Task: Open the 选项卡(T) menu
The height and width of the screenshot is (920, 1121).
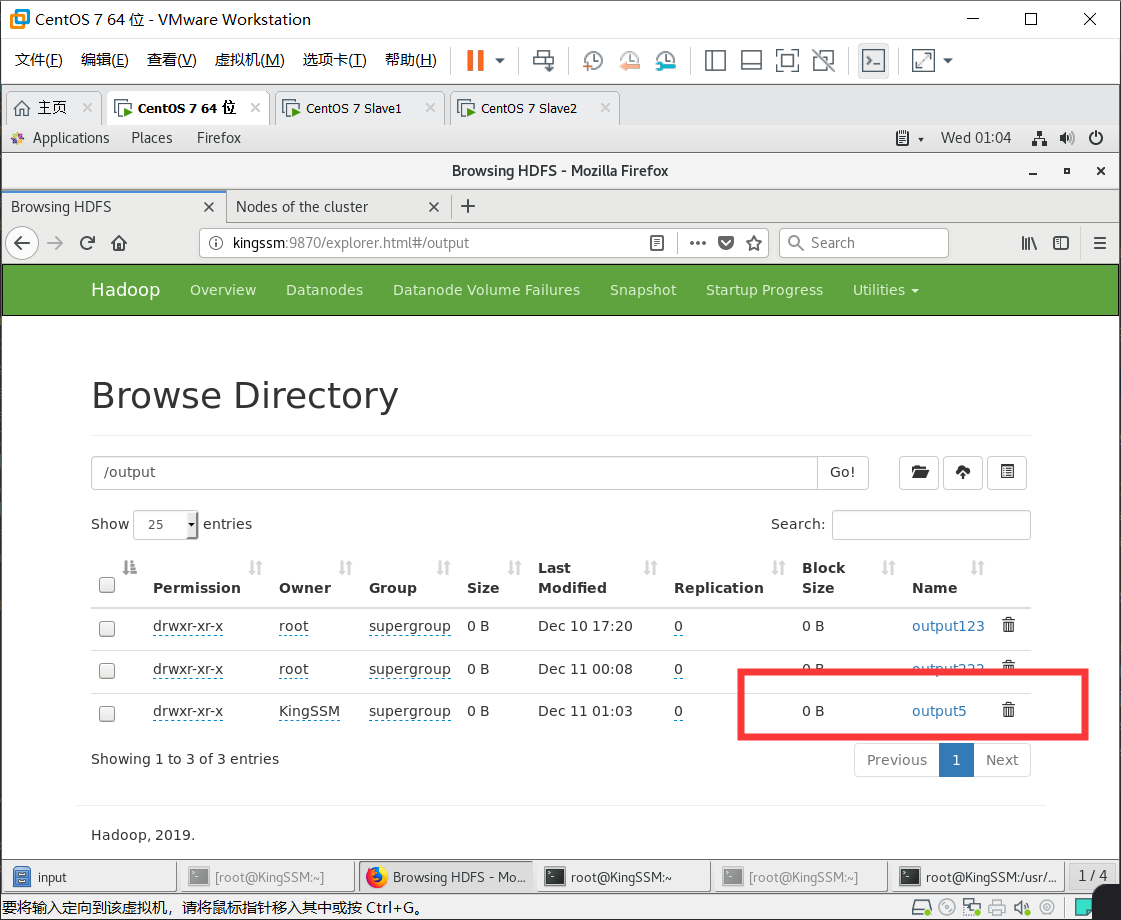Action: 335,60
